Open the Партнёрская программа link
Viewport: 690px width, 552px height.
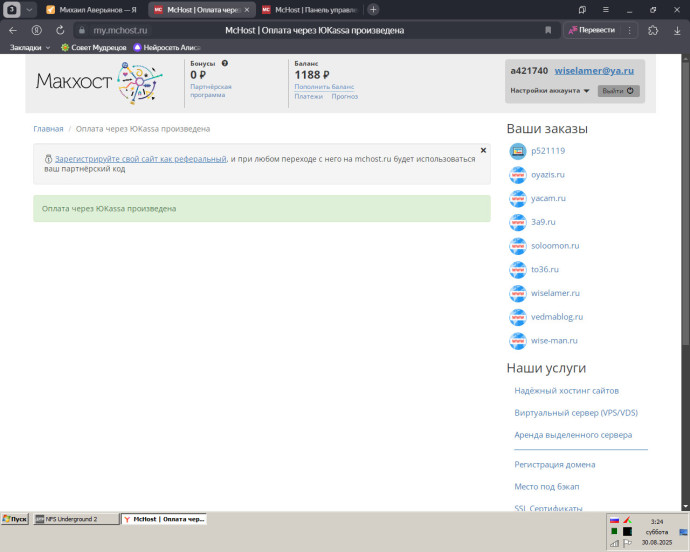click(x=211, y=91)
